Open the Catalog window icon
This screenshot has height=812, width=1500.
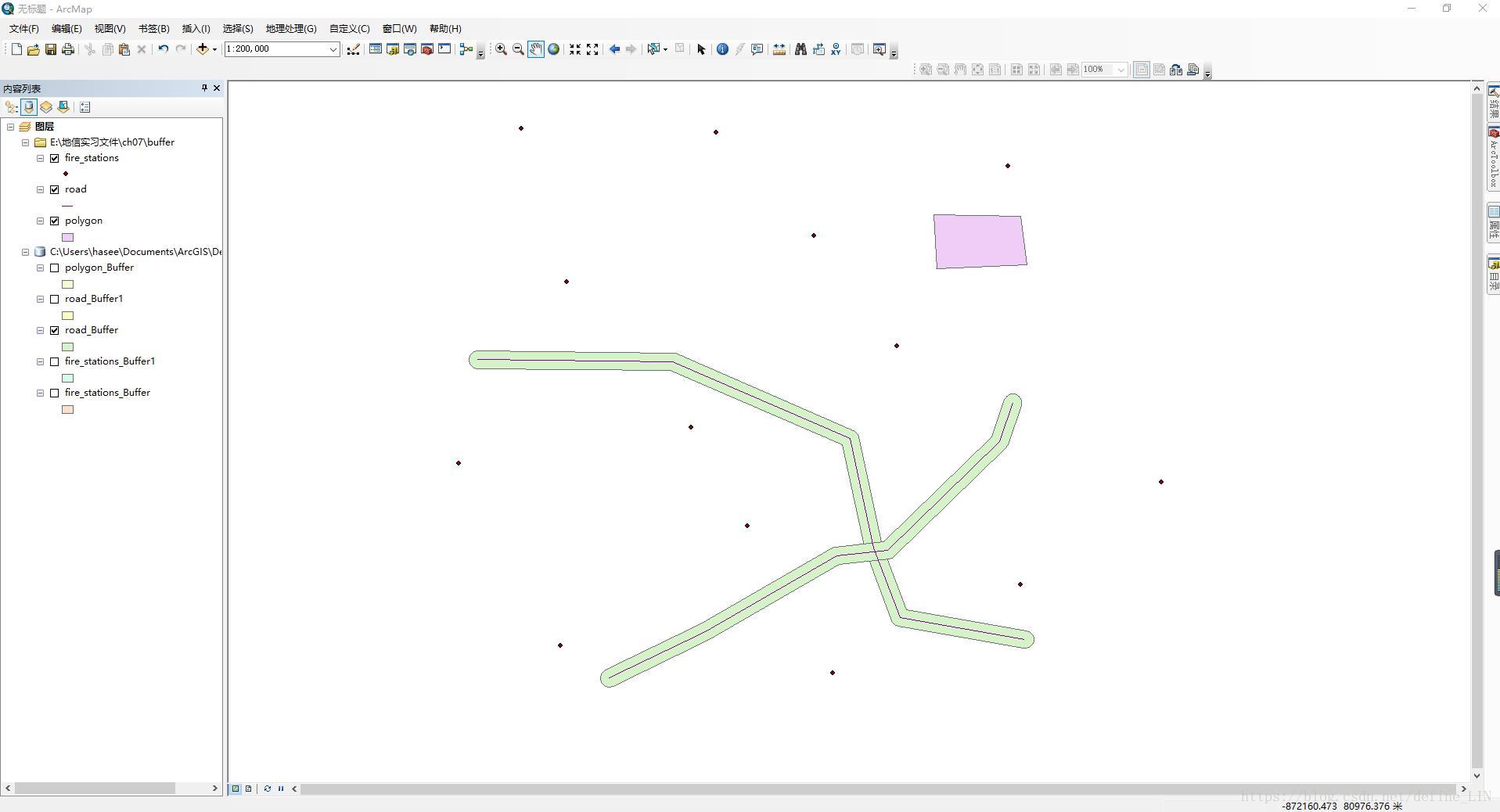coord(393,49)
